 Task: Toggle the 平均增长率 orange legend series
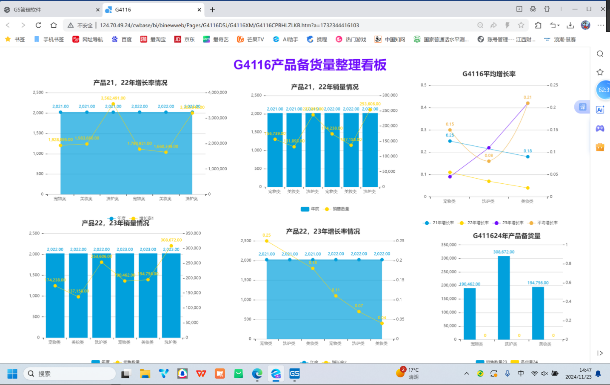click(543, 223)
